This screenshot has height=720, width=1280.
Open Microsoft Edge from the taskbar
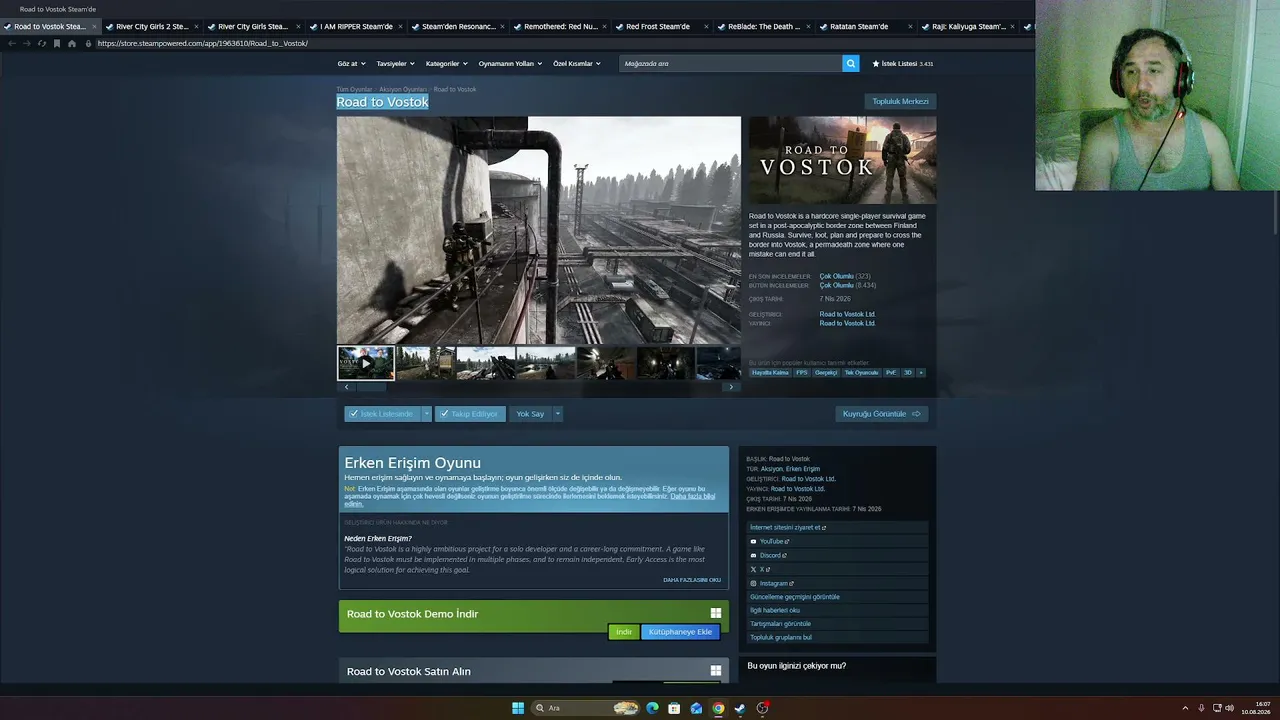pos(653,708)
